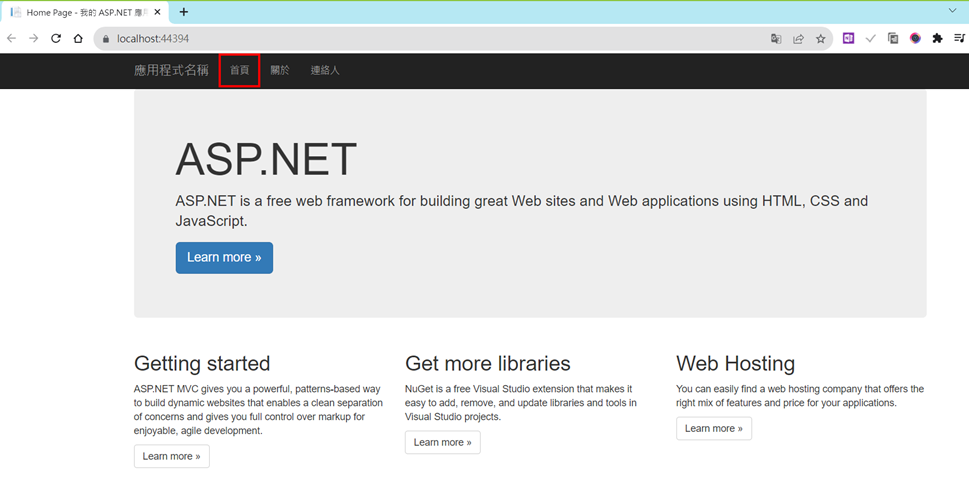Screen dimensions: 969x483
Task: Open the media control playlist icon
Action: click(x=959, y=38)
